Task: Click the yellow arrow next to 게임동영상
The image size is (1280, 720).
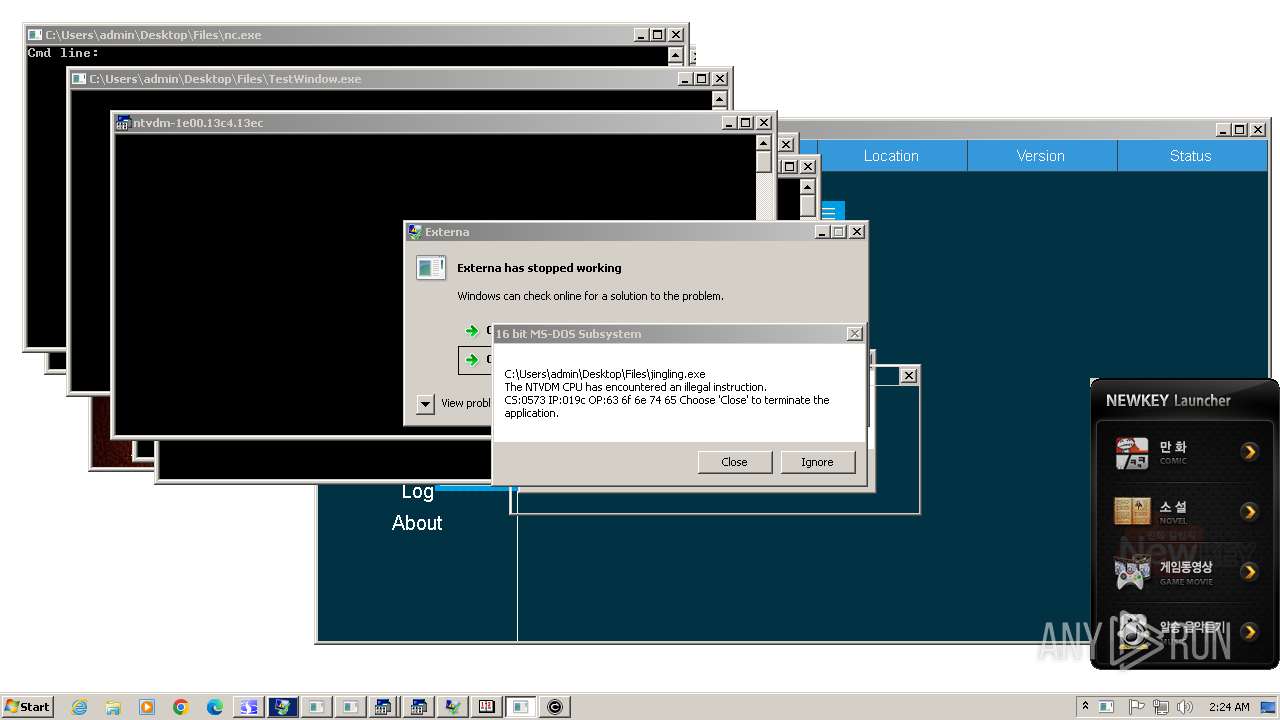Action: coord(1249,572)
